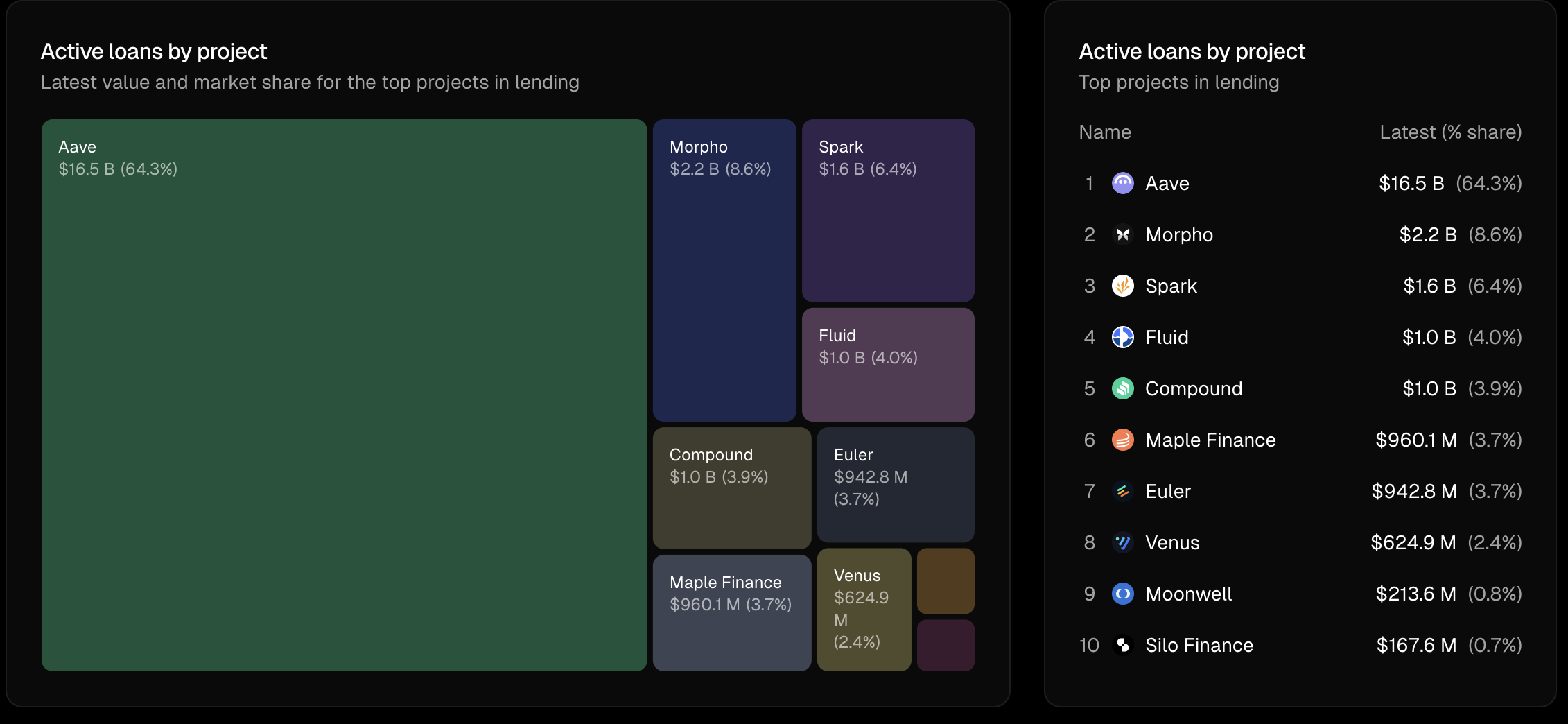The width and height of the screenshot is (1568, 724).
Task: Click the Venus logo icon
Action: (1122, 542)
